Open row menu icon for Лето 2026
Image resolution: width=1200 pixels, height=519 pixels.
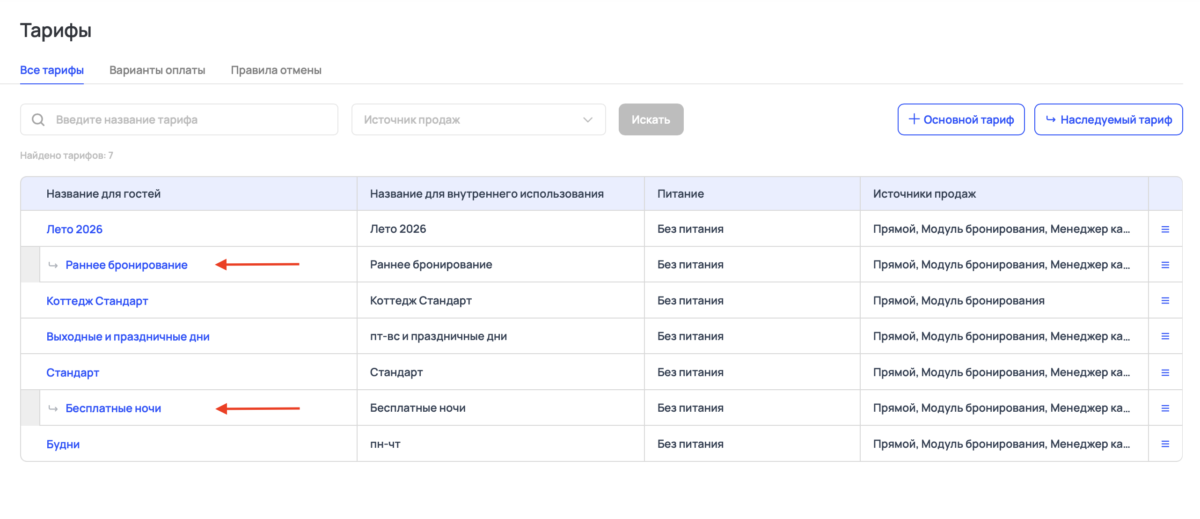[x=1165, y=229]
